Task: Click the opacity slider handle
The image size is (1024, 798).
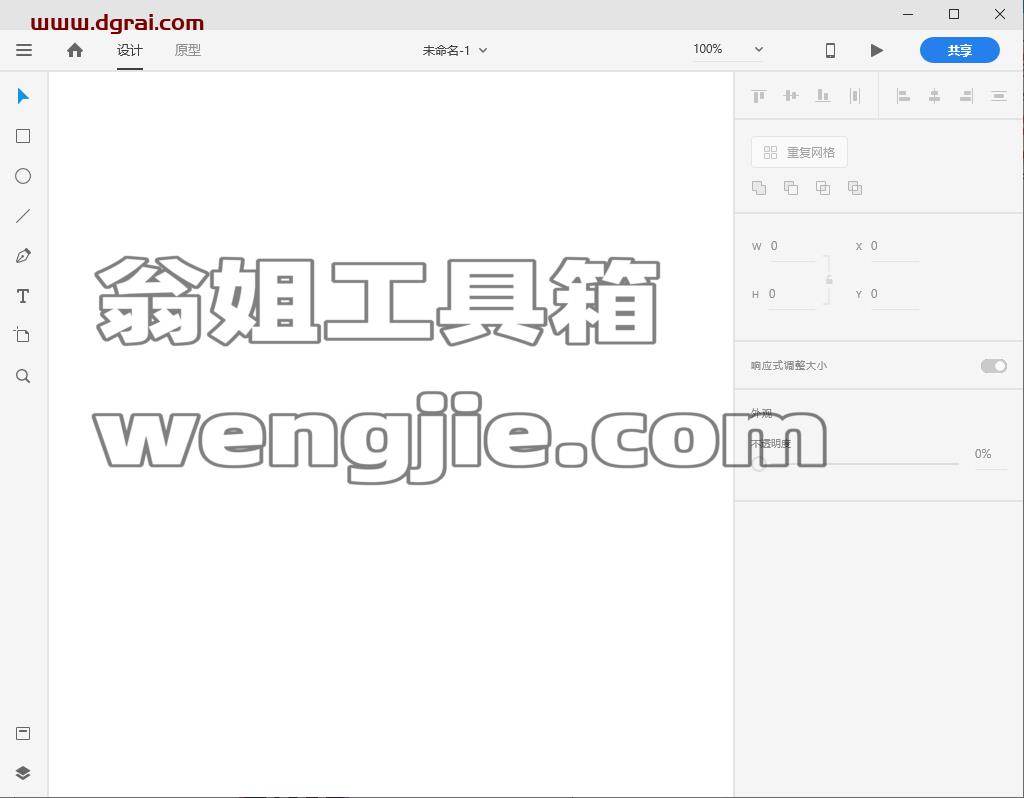Action: coord(758,464)
